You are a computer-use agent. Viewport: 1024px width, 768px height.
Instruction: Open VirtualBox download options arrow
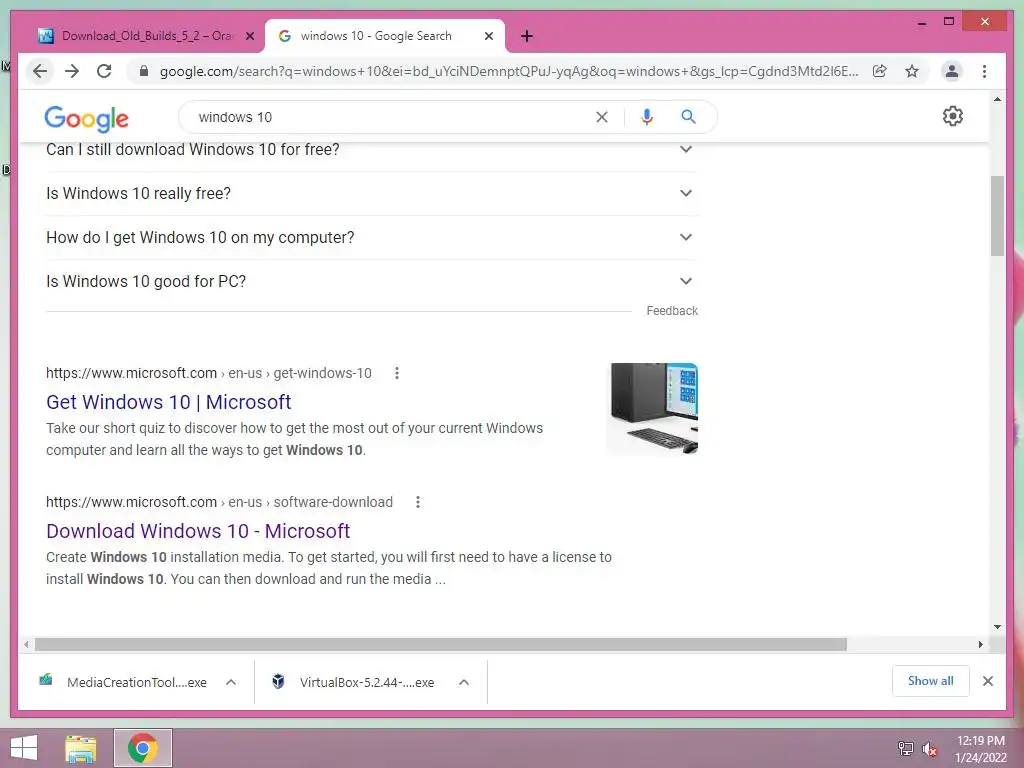click(464, 682)
